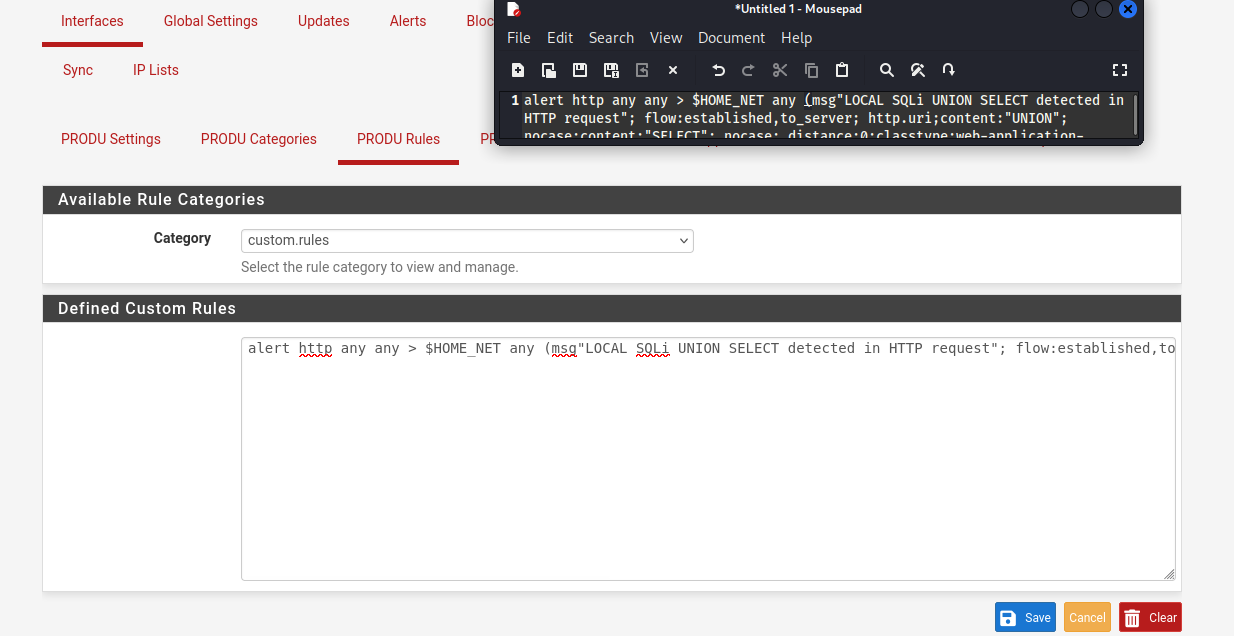Click 'Select the rule category' help text
The image size is (1234, 636).
380,267
